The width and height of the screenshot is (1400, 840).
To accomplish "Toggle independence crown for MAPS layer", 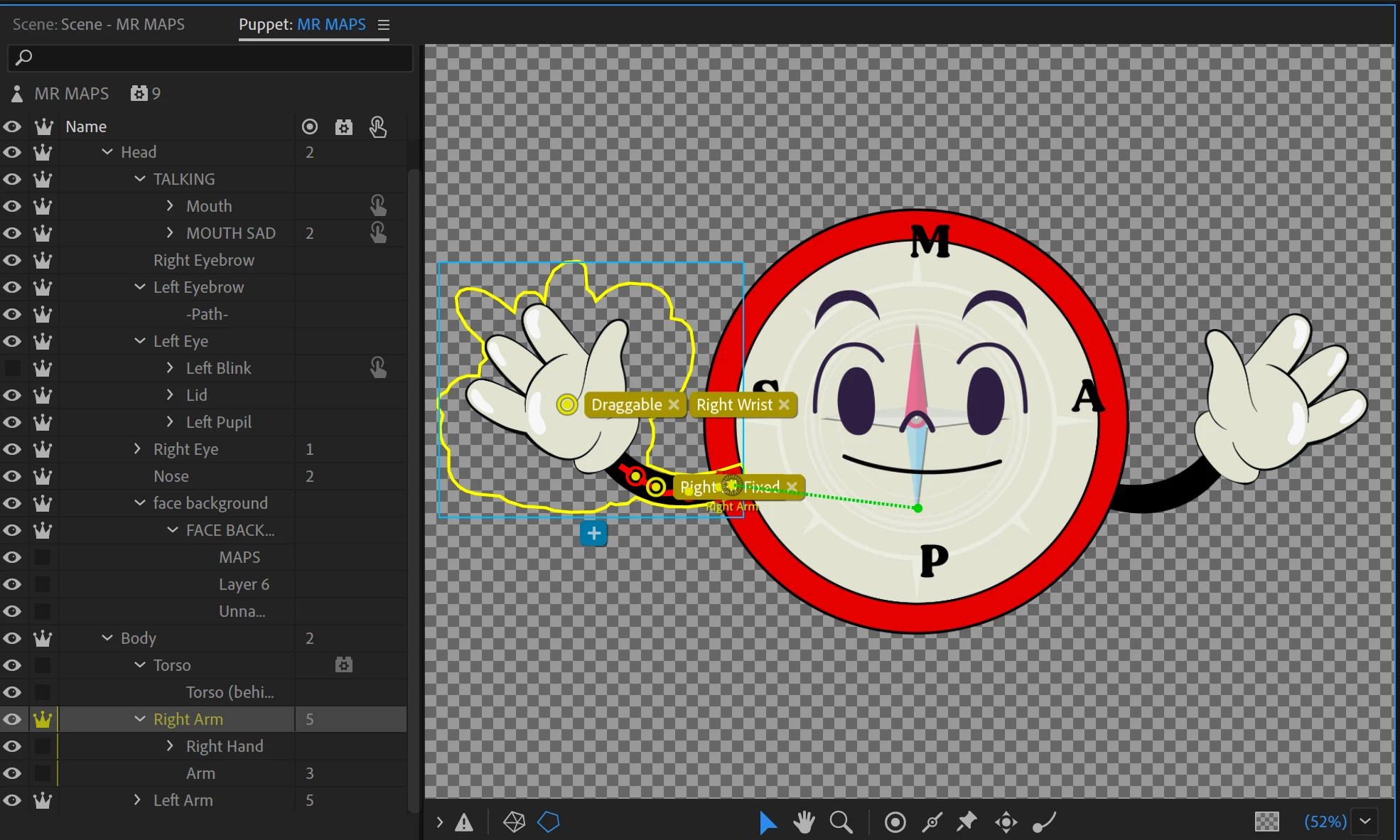I will [43, 557].
